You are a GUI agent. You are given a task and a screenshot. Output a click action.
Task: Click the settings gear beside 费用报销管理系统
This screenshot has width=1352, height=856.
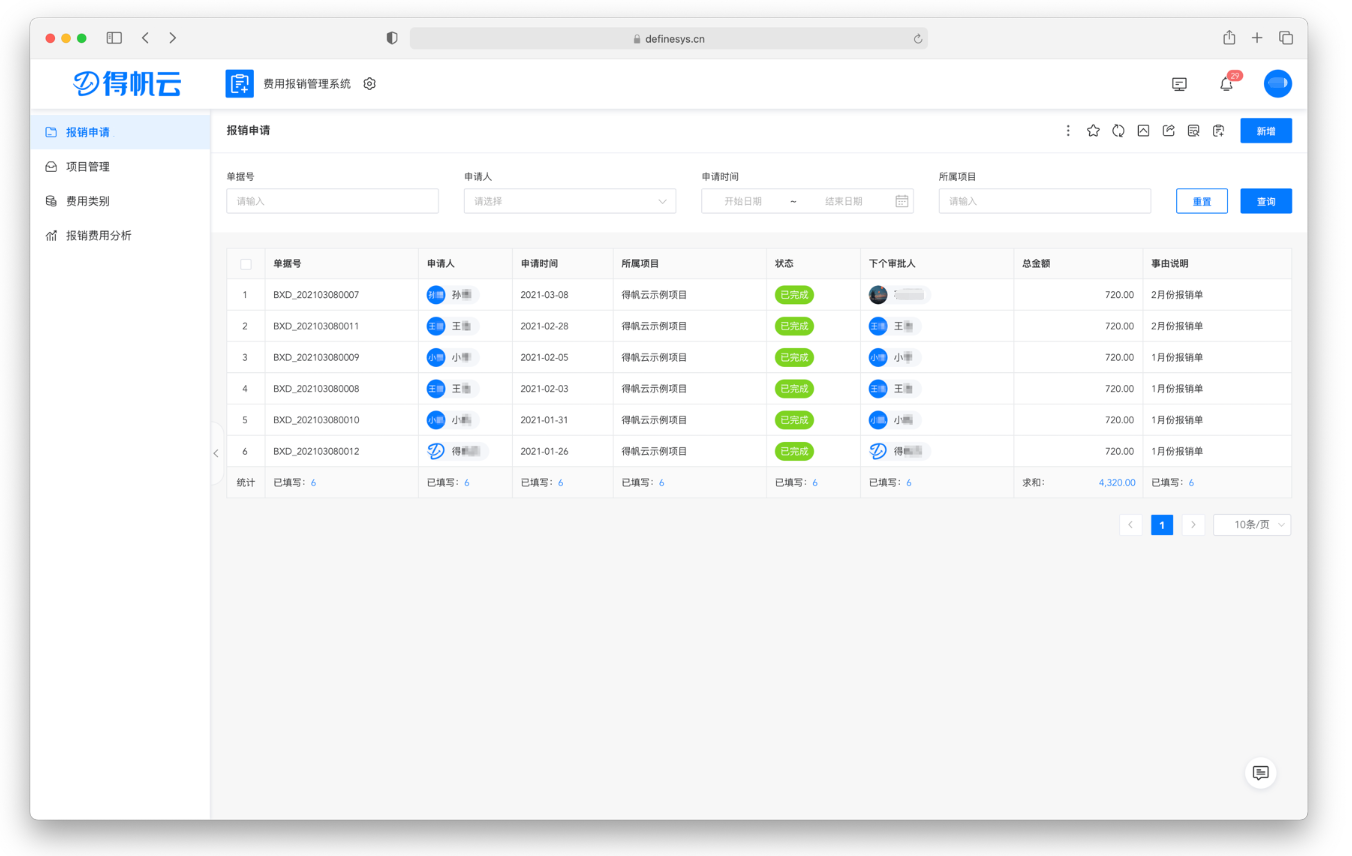[369, 84]
